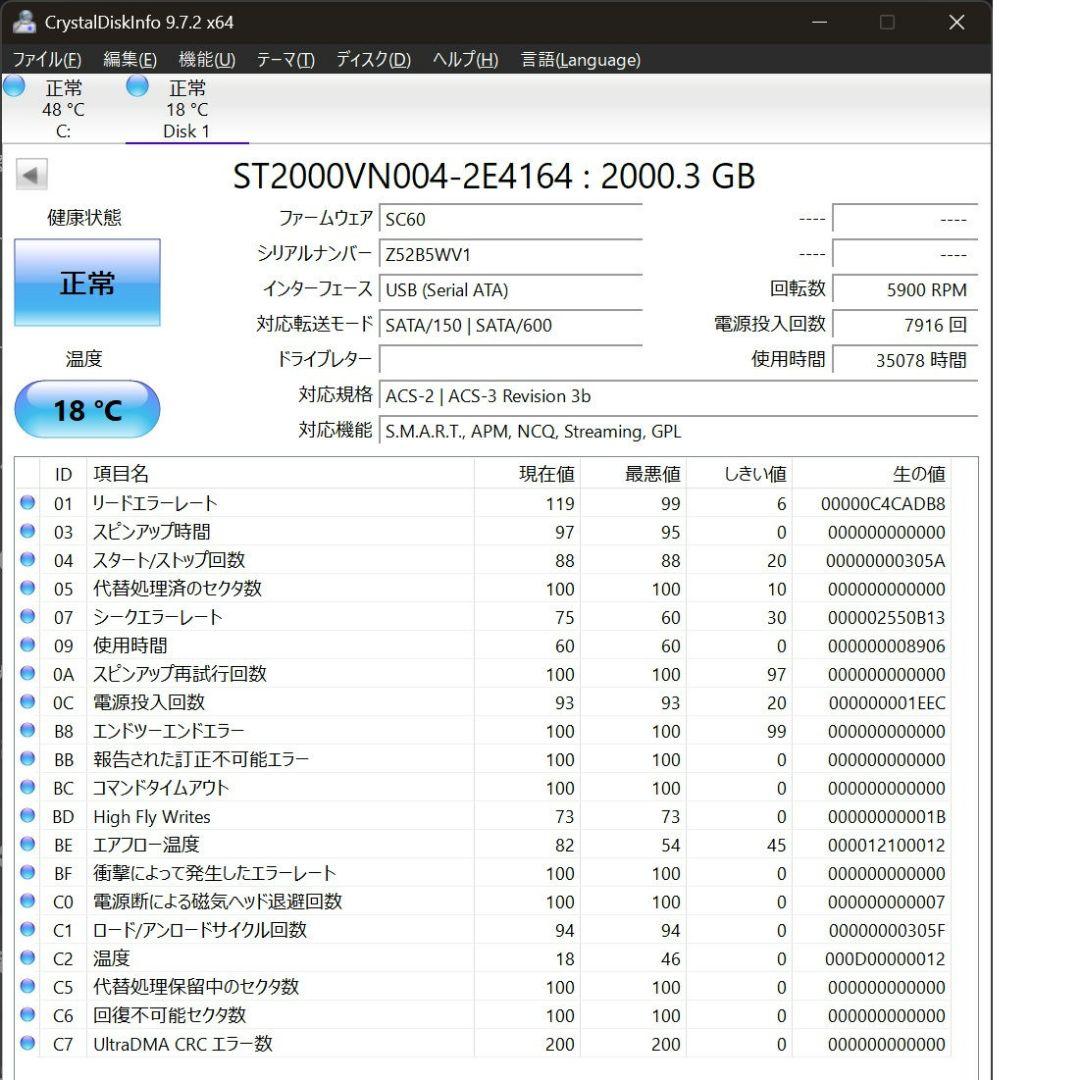Click the CrystalDiskInfo app icon in title bar
The height and width of the screenshot is (1080, 1080).
point(24,22)
